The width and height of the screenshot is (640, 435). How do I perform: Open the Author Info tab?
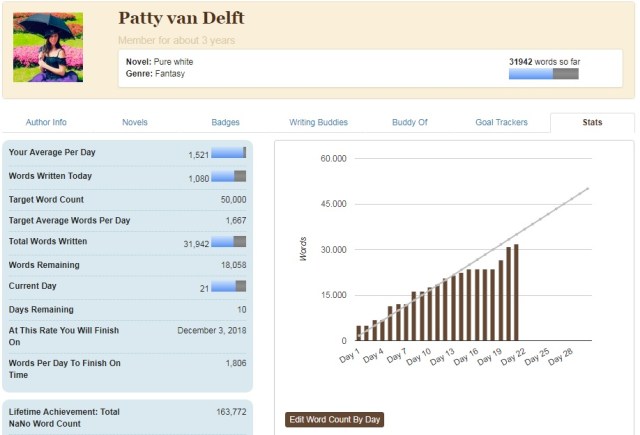[x=45, y=122]
